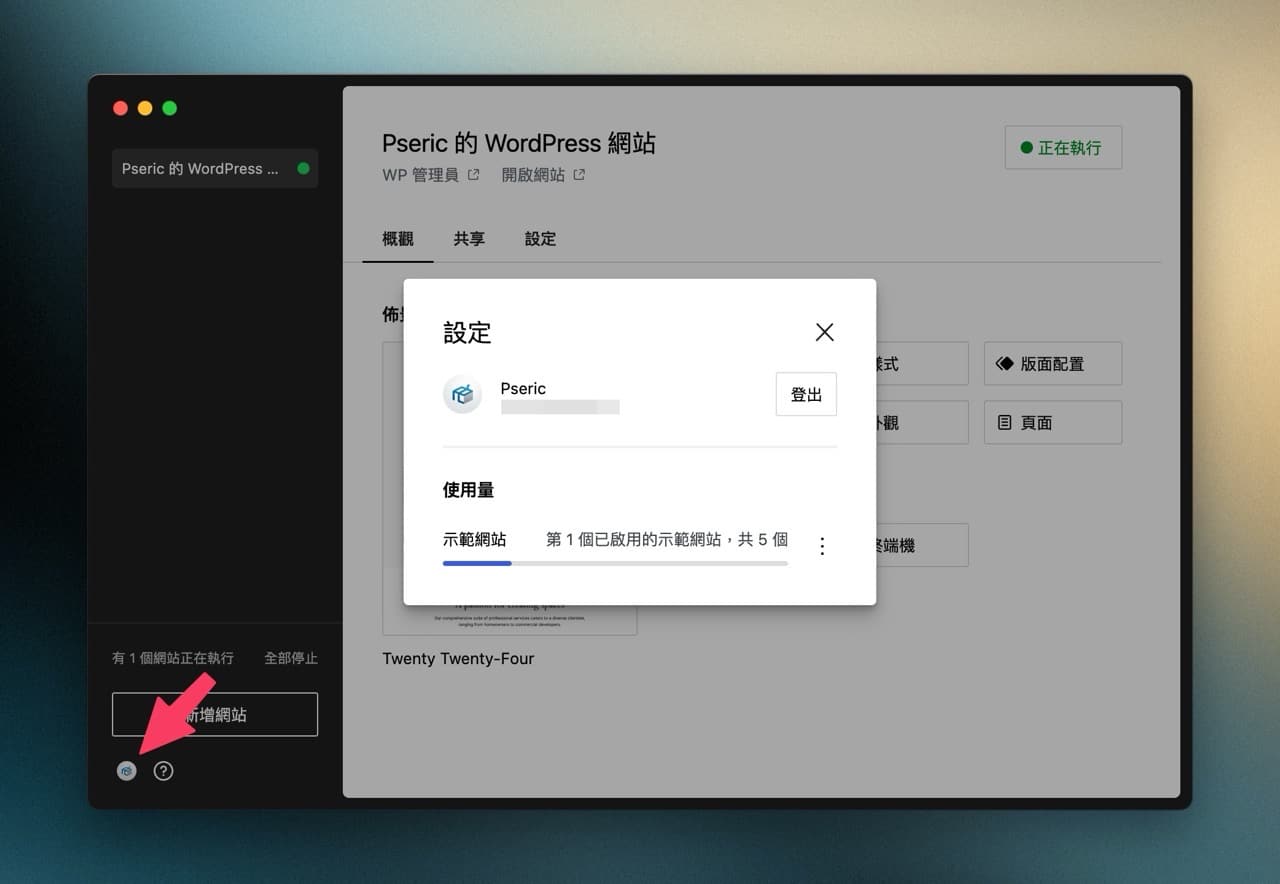
Task: Click the 新增網站 button
Action: click(215, 714)
